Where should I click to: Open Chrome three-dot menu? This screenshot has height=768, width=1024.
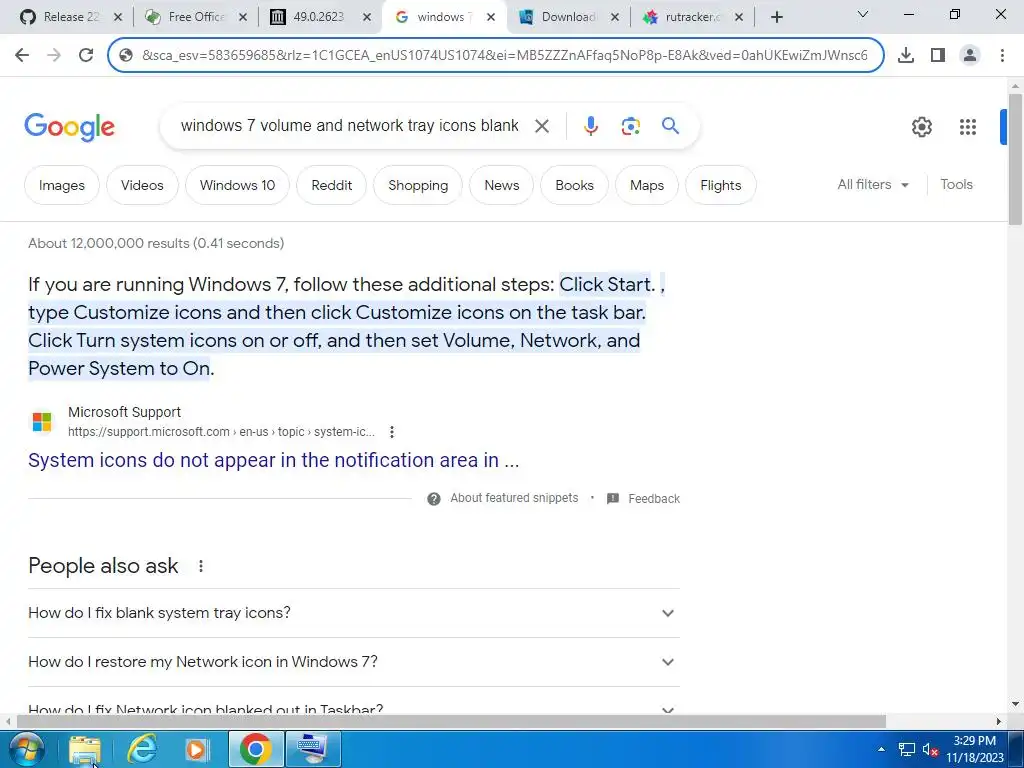(1002, 55)
